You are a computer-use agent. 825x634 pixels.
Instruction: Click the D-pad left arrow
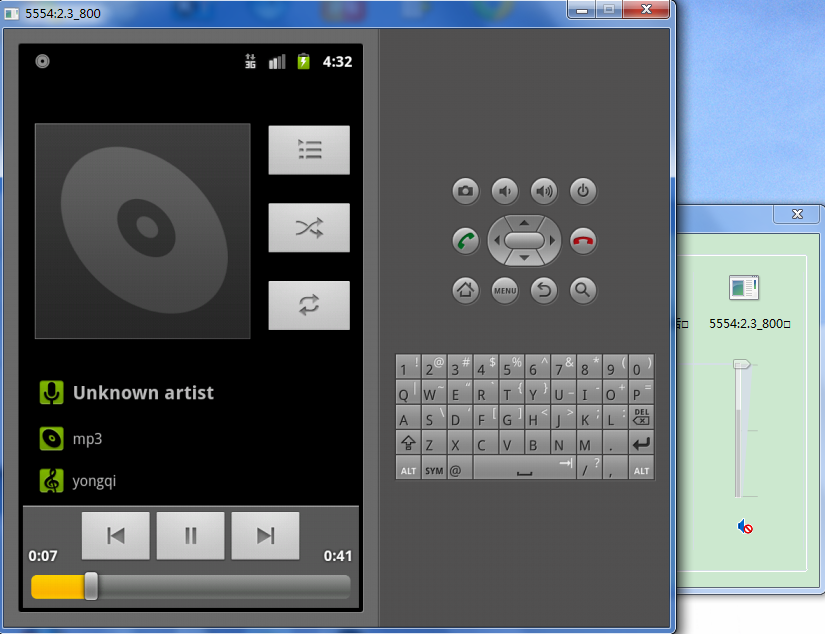point(496,240)
